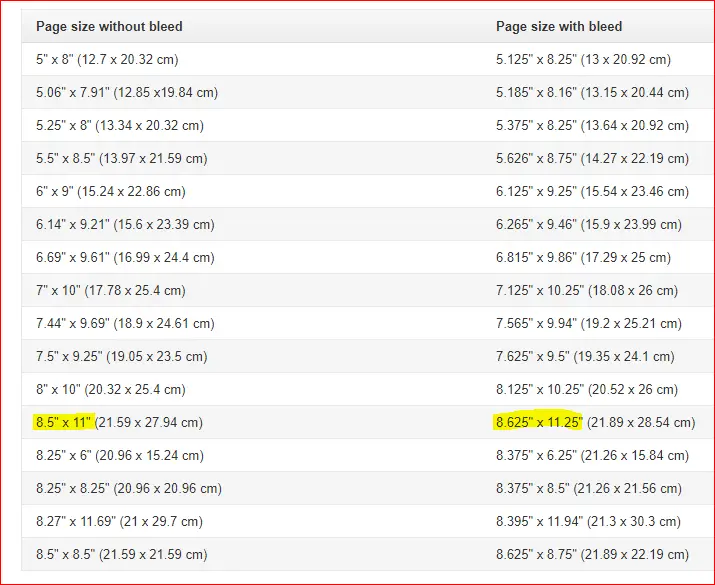Select cell 7.565" x 9.94" (19.2 x 25.21 cm)
Screen dimensions: 715x585
[x=589, y=323]
